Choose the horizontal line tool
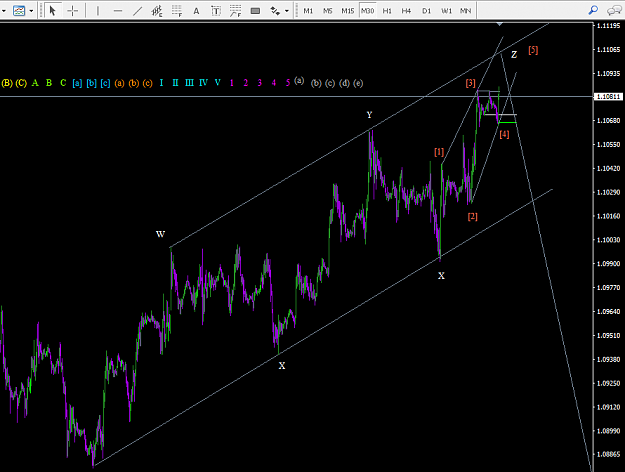Image resolution: width=625 pixels, height=472 pixels. (118, 11)
